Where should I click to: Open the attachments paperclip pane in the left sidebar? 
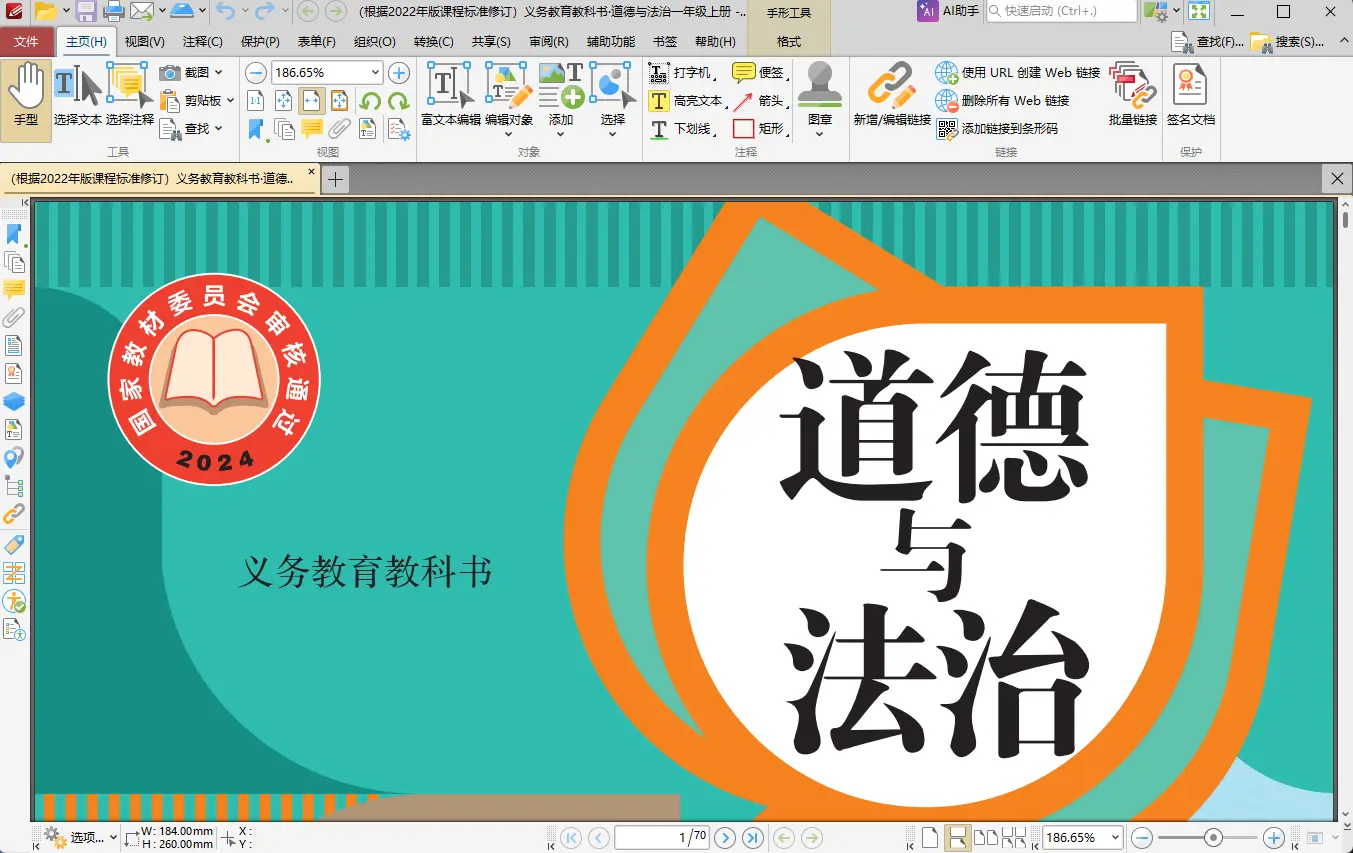[x=14, y=319]
